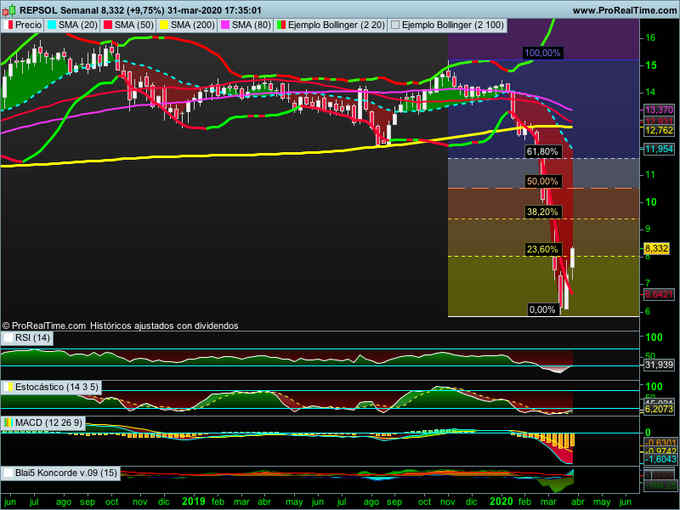This screenshot has height=510, width=680.
Task: Click the MACD value tag -1,6043
Action: tap(659, 459)
